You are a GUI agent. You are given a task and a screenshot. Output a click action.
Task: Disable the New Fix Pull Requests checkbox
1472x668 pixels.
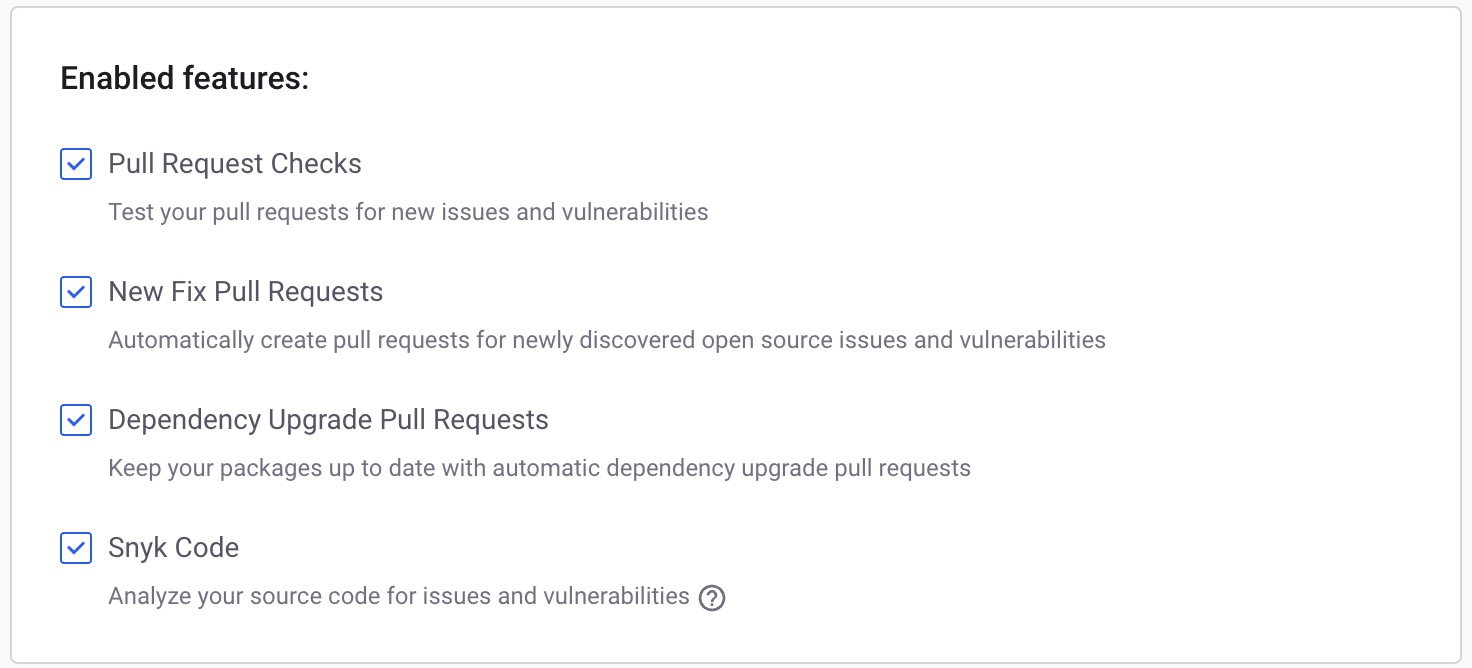click(76, 292)
